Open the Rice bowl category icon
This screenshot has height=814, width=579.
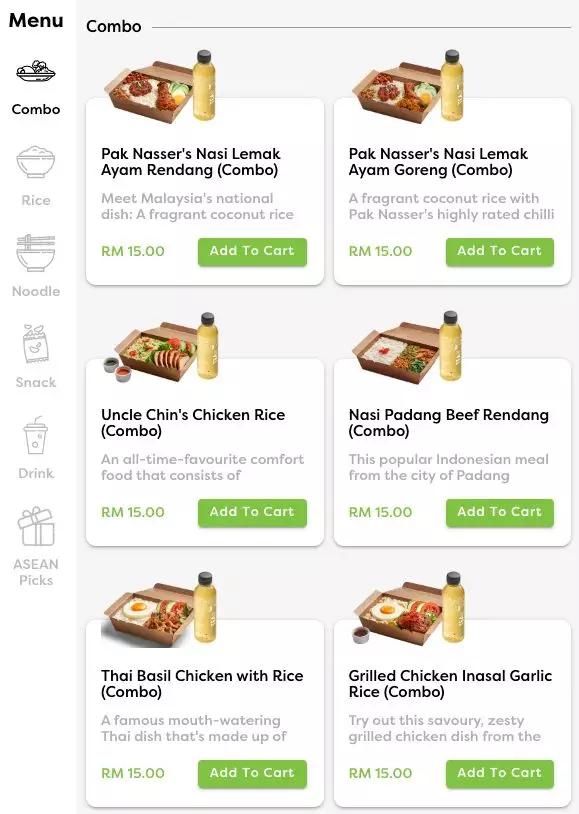pyautogui.click(x=36, y=162)
